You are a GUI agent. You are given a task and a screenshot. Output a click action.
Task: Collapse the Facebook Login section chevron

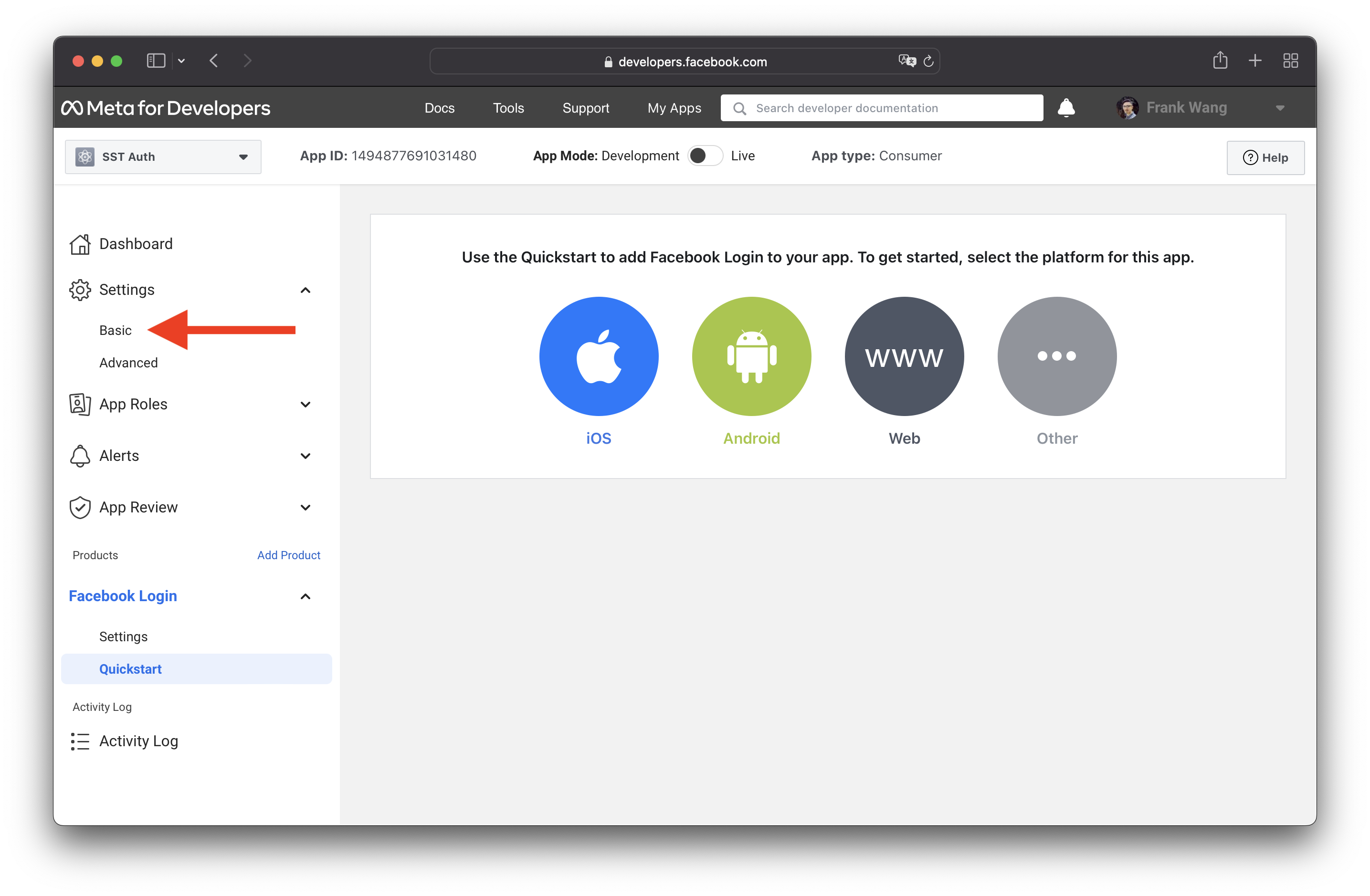tap(306, 596)
